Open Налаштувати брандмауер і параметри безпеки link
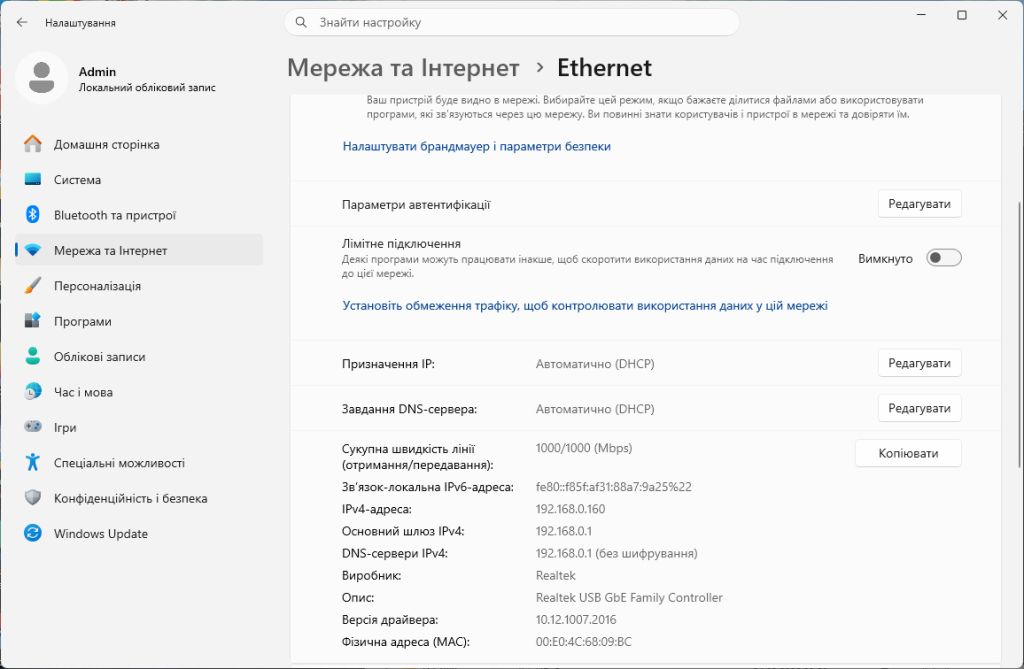The image size is (1024, 669). (477, 146)
